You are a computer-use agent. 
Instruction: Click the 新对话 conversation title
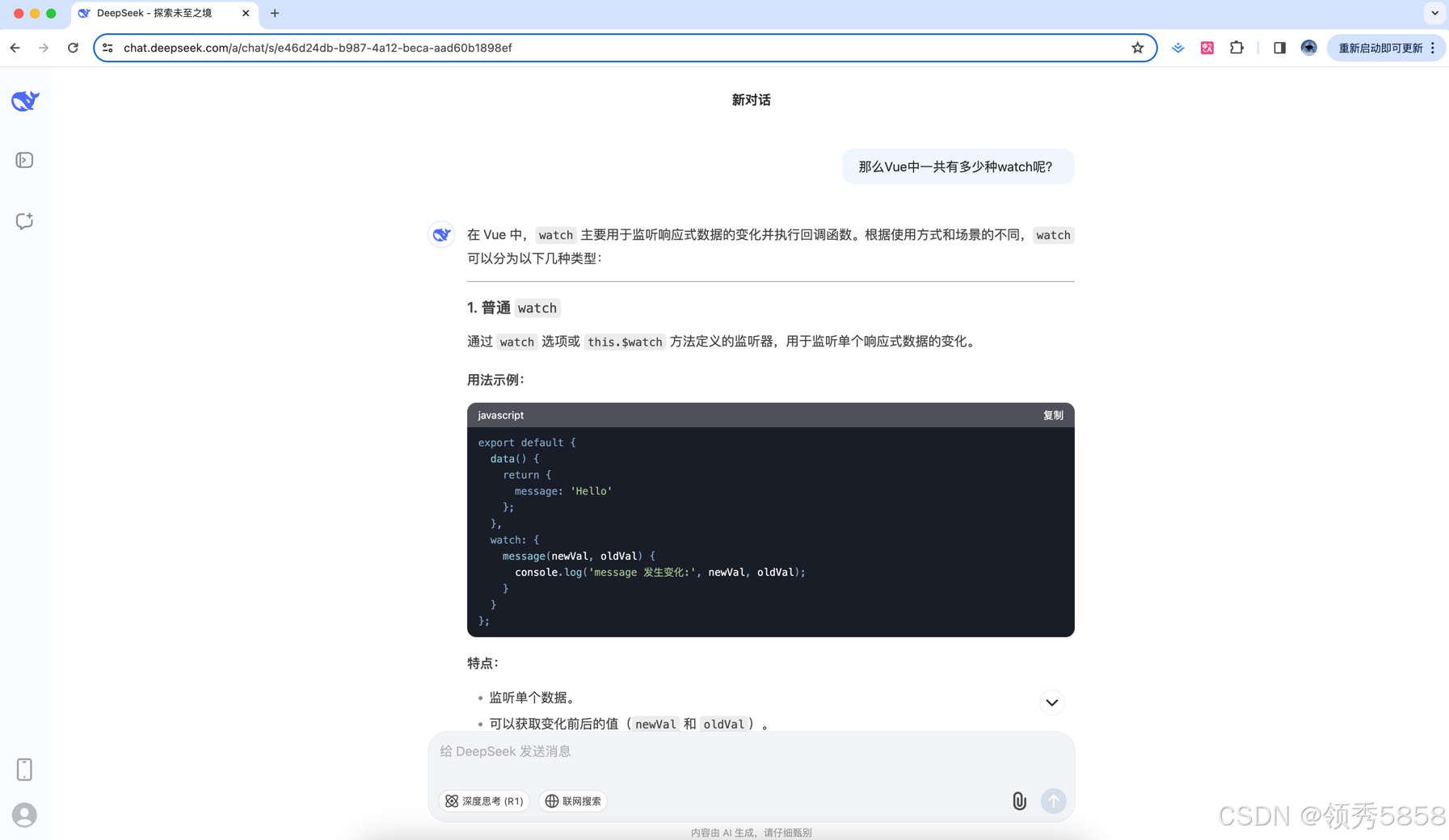pos(751,100)
